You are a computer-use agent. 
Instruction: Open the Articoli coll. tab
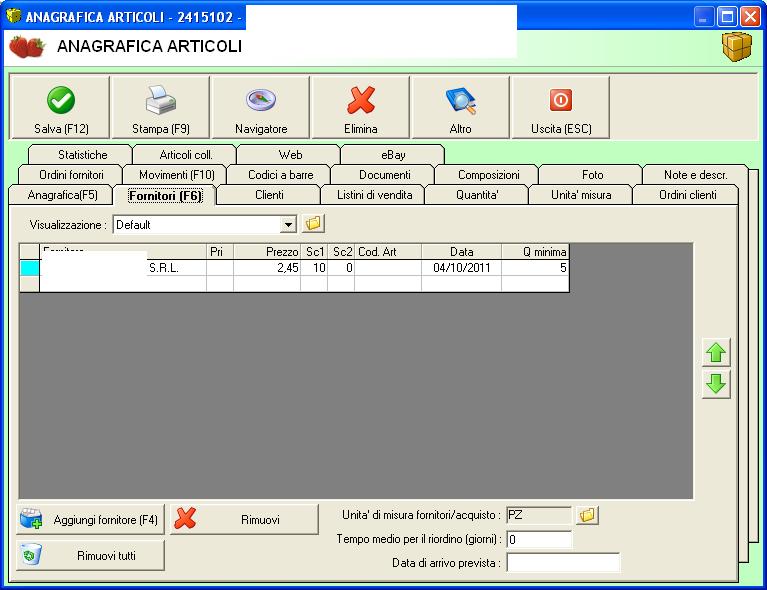tap(186, 155)
